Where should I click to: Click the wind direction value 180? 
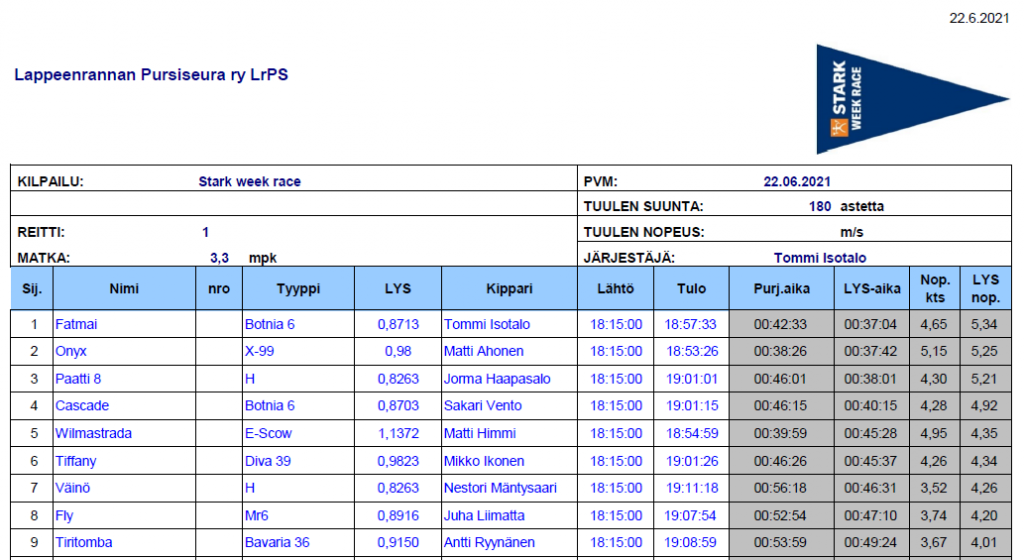[x=820, y=206]
